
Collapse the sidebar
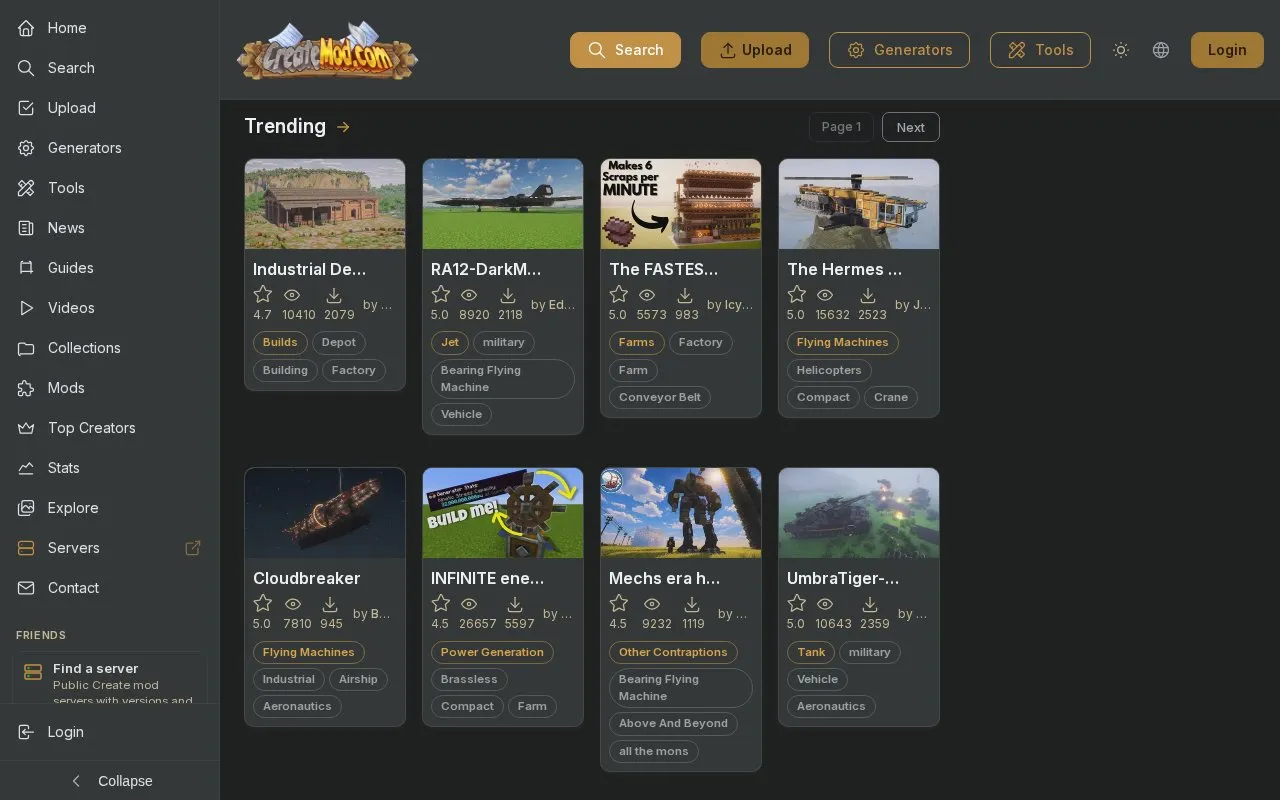tap(110, 780)
